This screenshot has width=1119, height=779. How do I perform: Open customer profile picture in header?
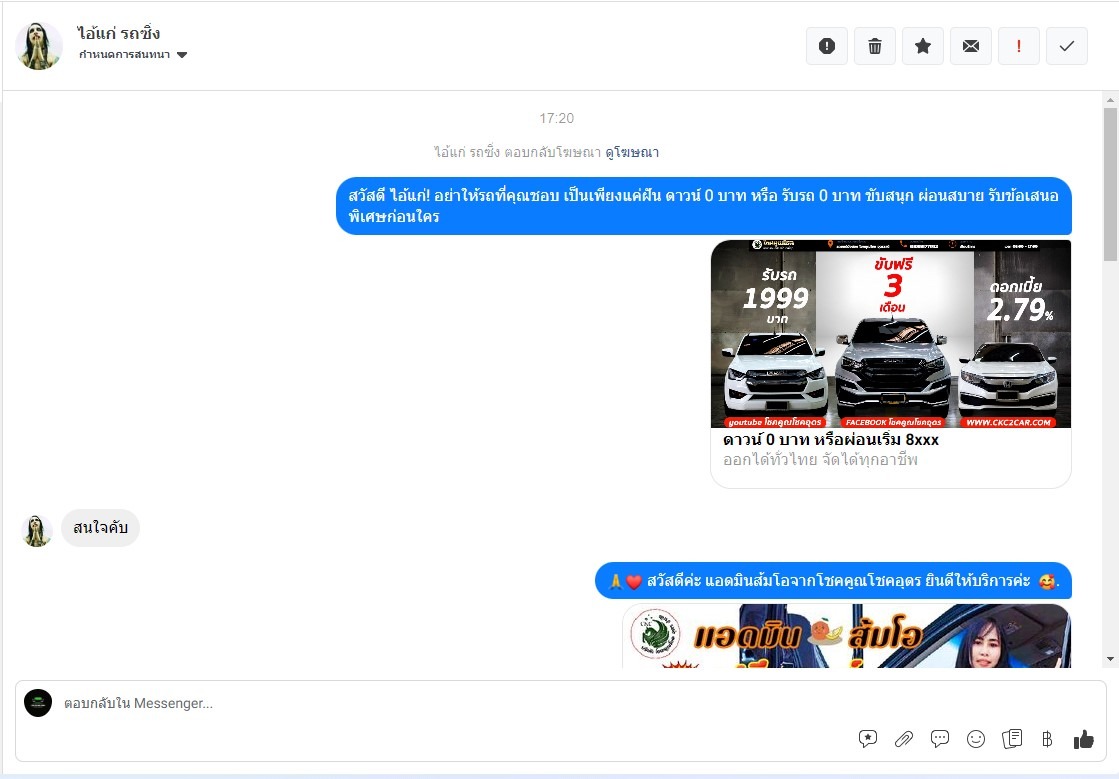pyautogui.click(x=40, y=46)
